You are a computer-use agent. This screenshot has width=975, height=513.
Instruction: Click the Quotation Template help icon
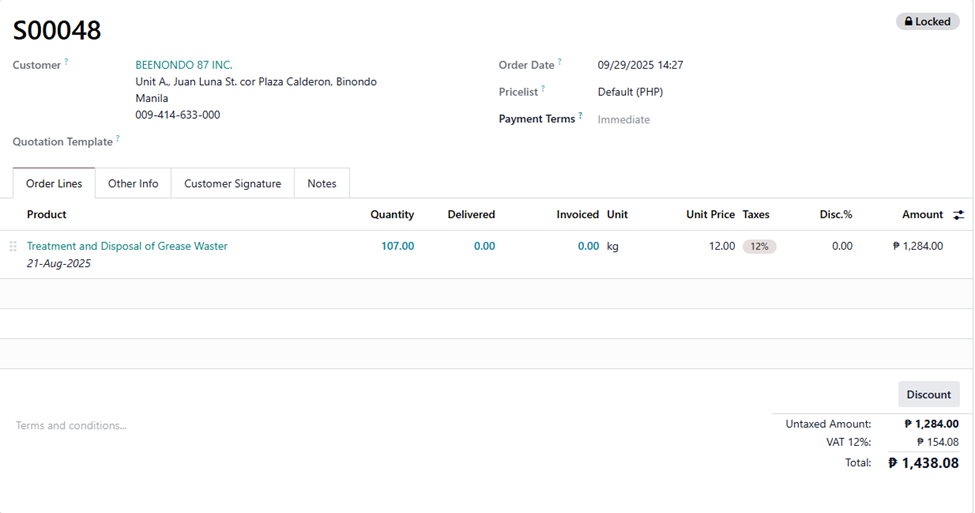(x=117, y=139)
